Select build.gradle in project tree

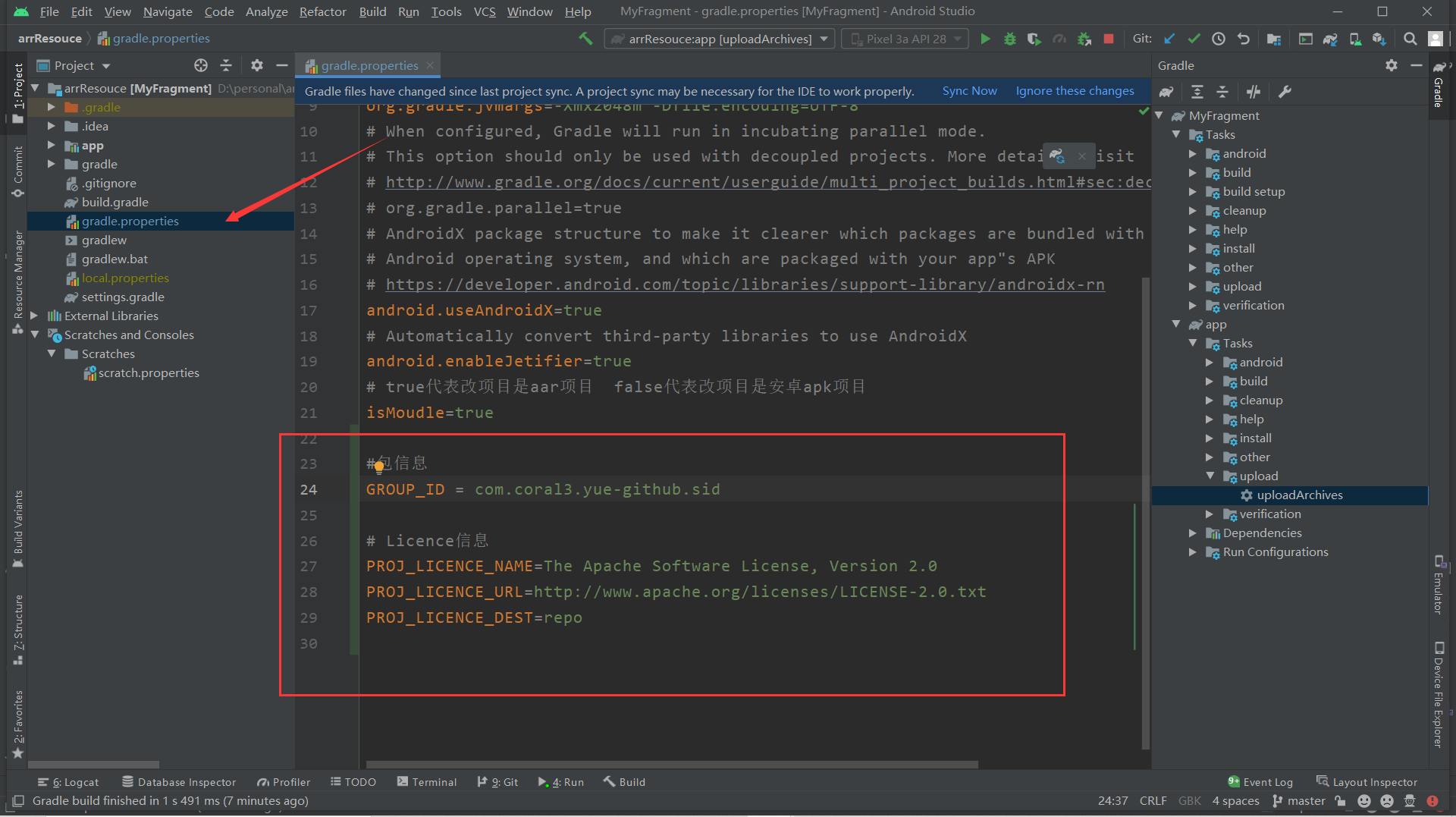point(115,203)
